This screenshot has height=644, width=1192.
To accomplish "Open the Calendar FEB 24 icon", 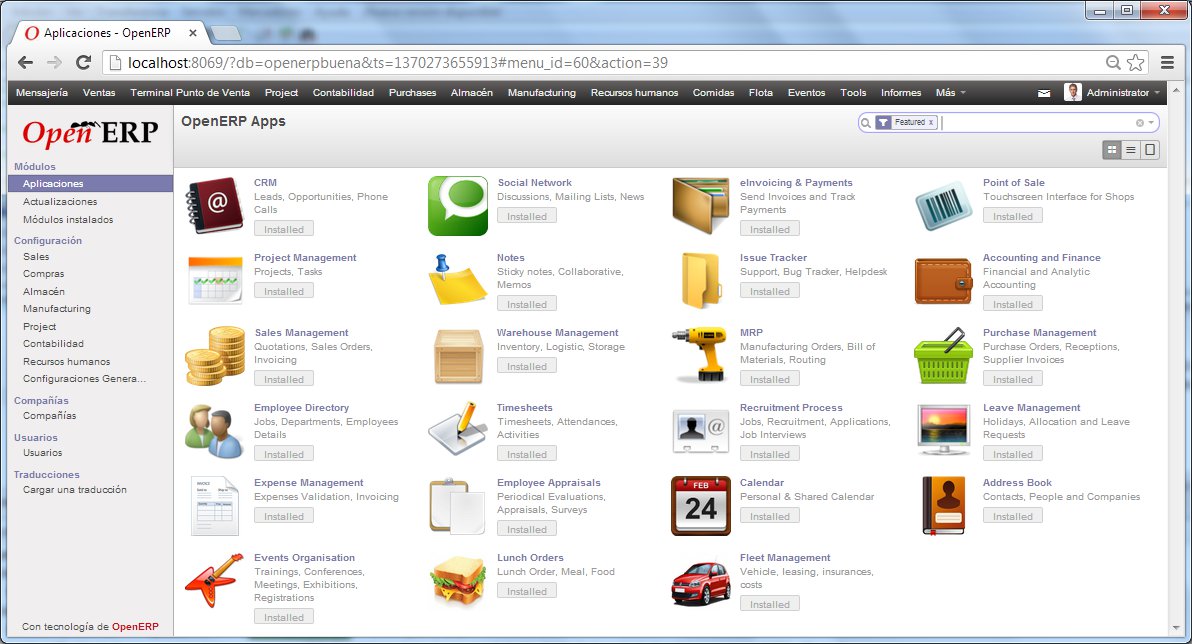I will (x=701, y=506).
